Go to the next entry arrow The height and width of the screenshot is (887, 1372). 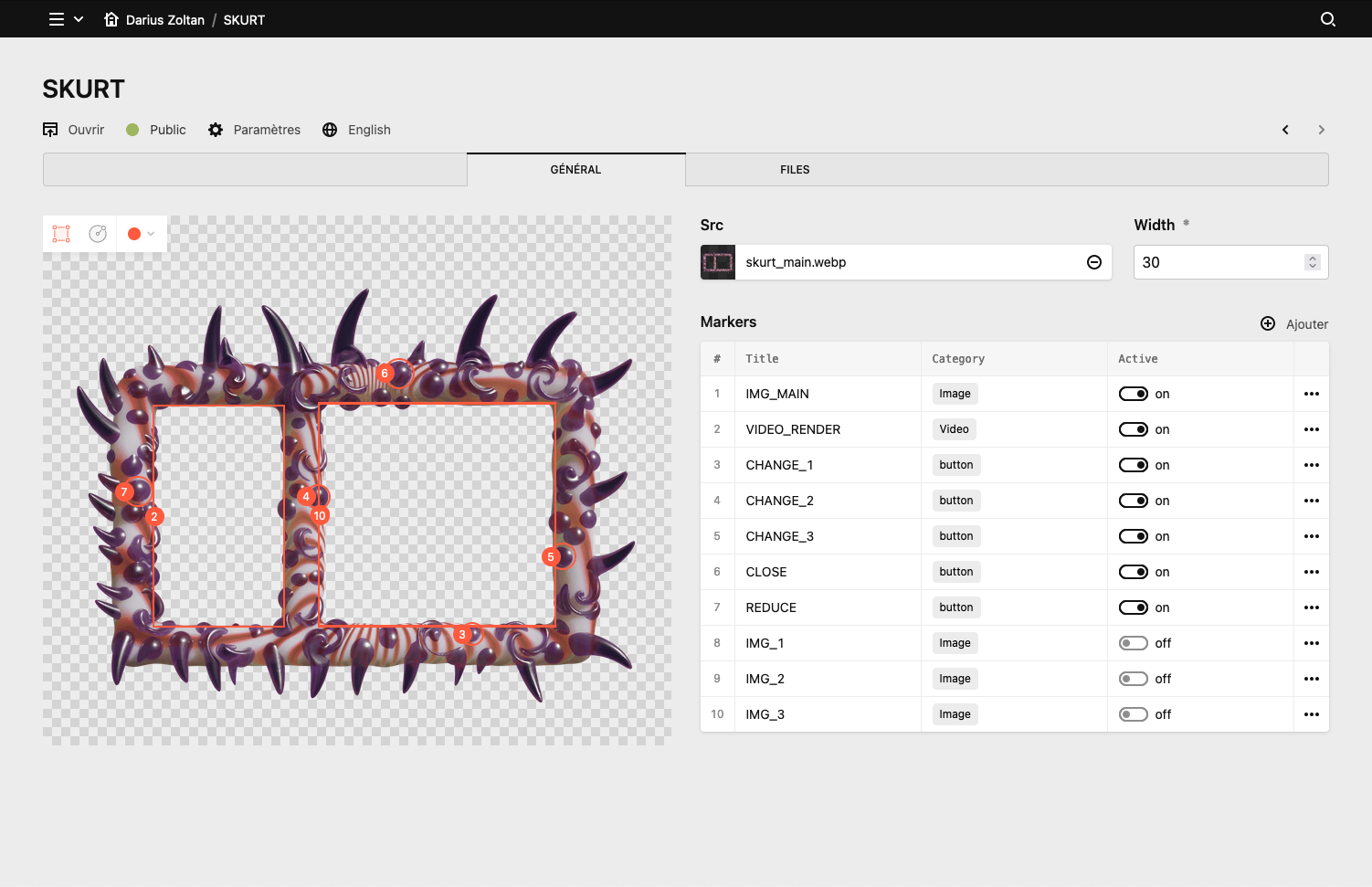[x=1321, y=130]
